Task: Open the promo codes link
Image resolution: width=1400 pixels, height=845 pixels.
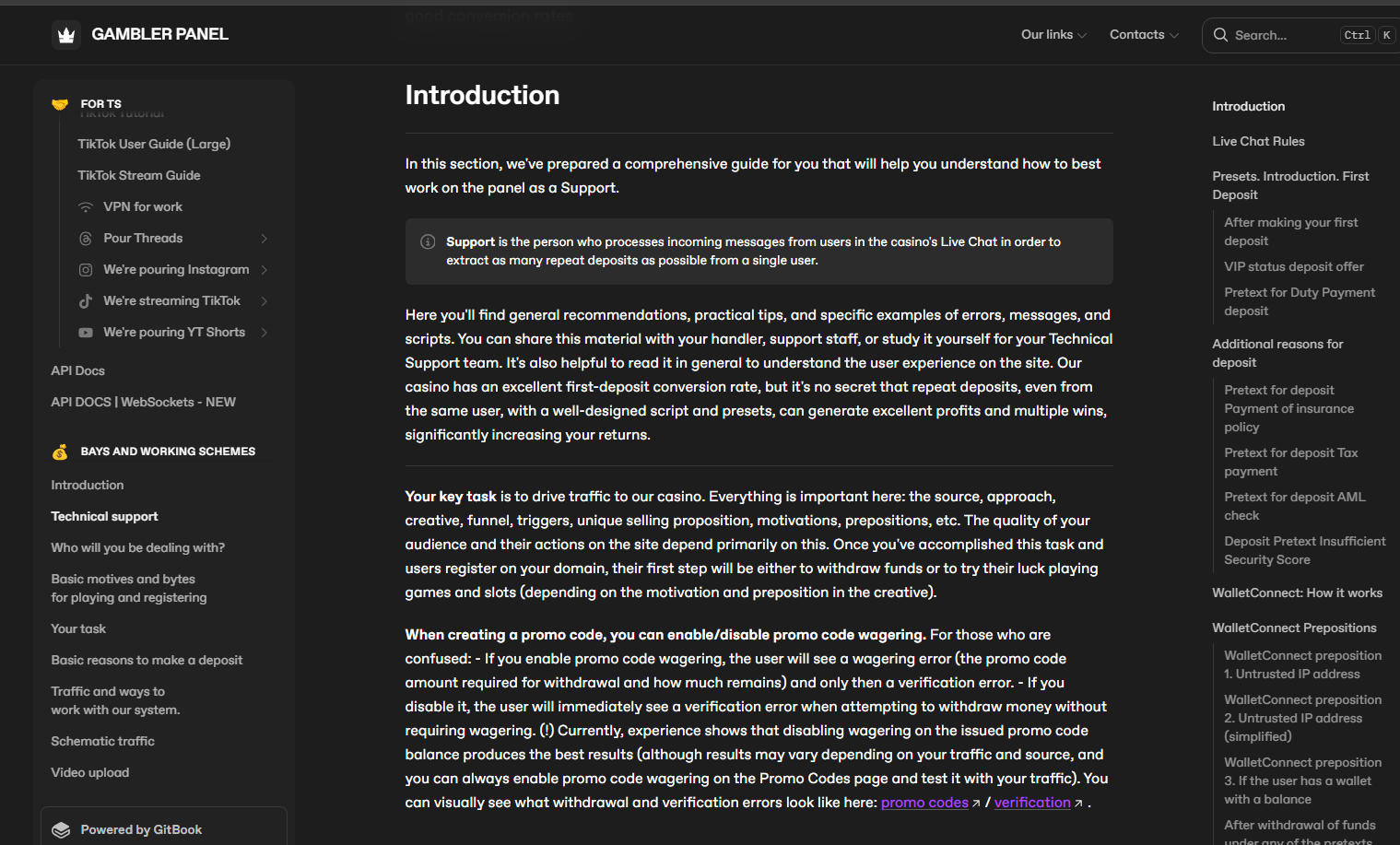Action: (924, 802)
